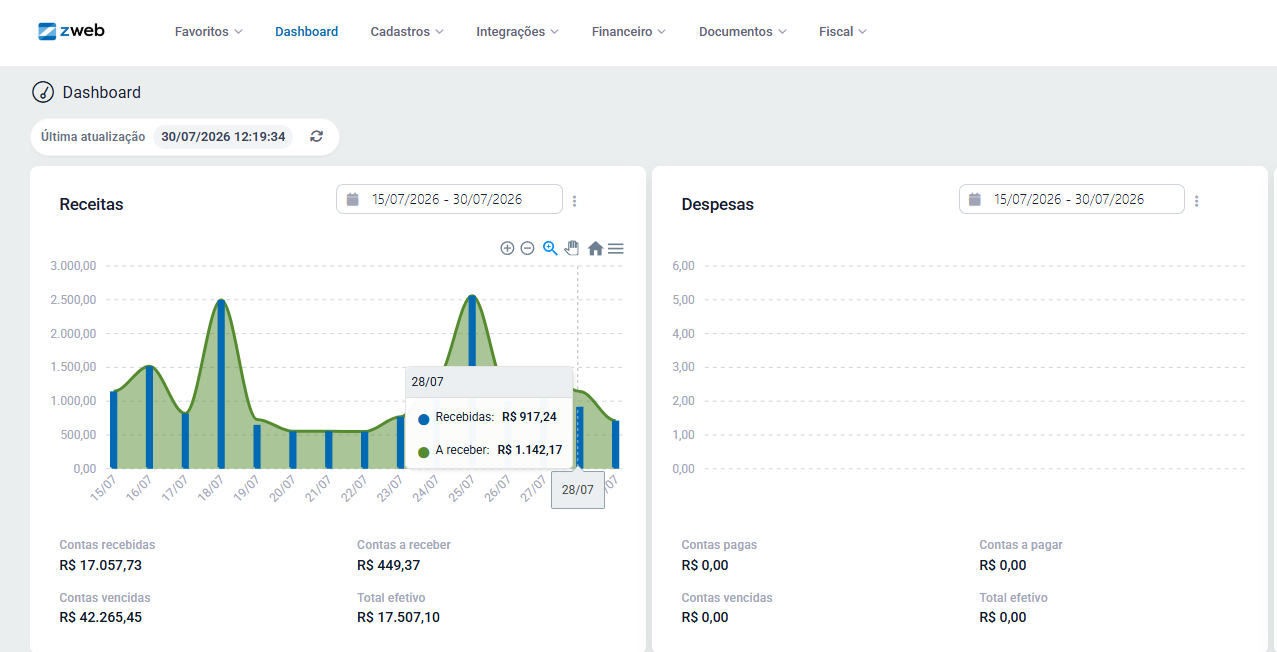Open the Financeiro menu
Screen dimensions: 1277x652
click(629, 32)
